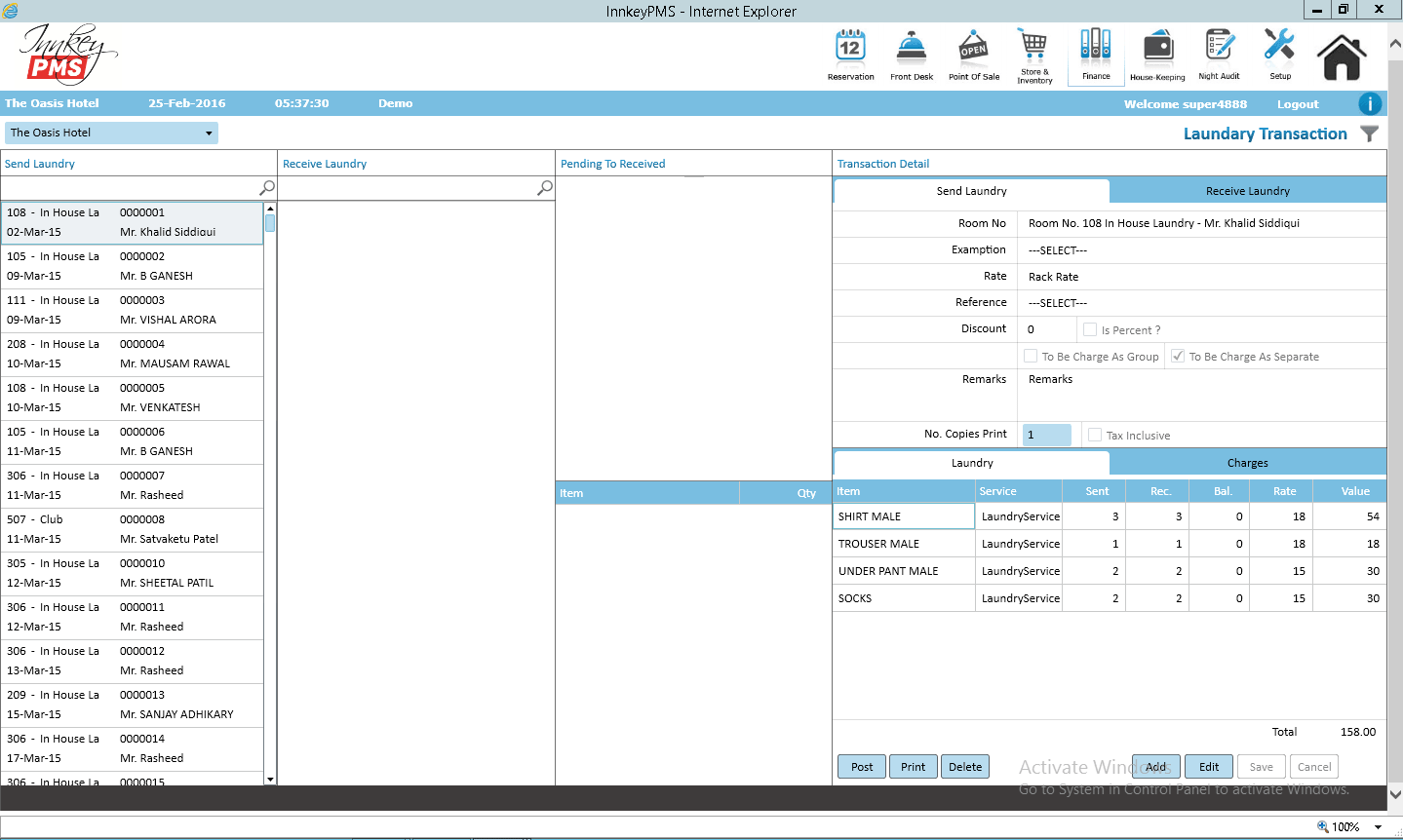Open the filter icon beside Laundary Transaction
1403x840 pixels.
[1369, 134]
